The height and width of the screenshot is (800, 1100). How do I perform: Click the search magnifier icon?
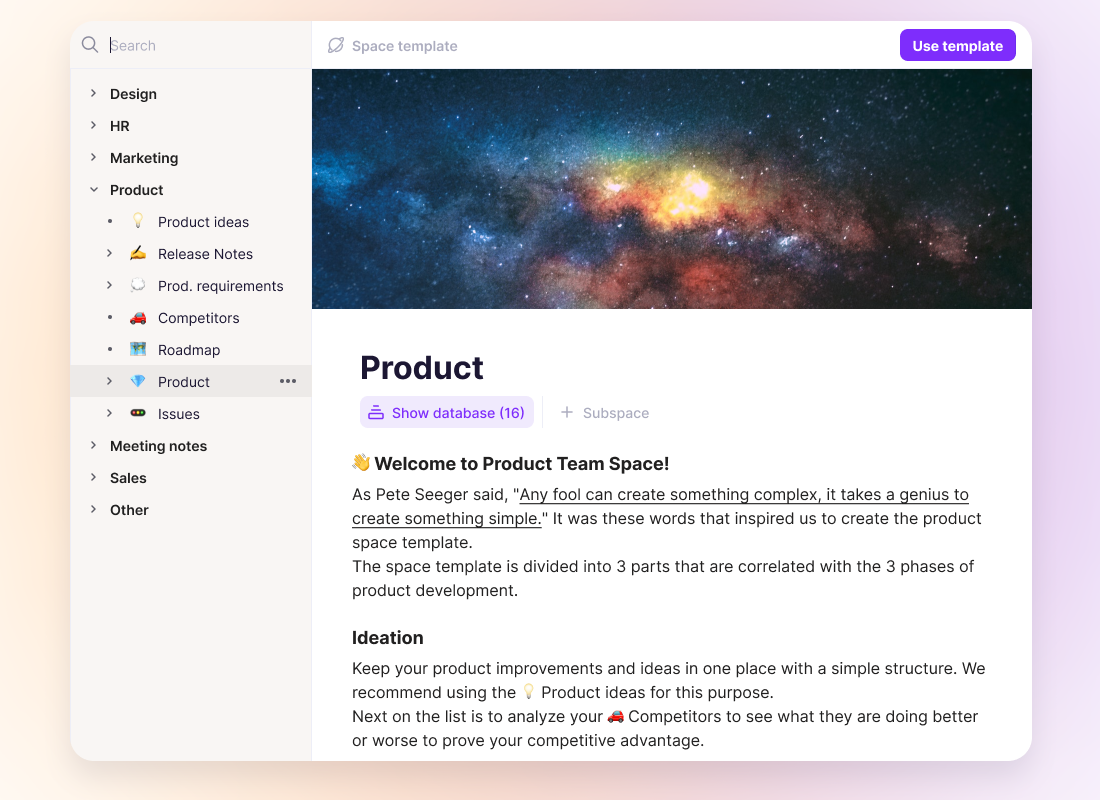[90, 45]
